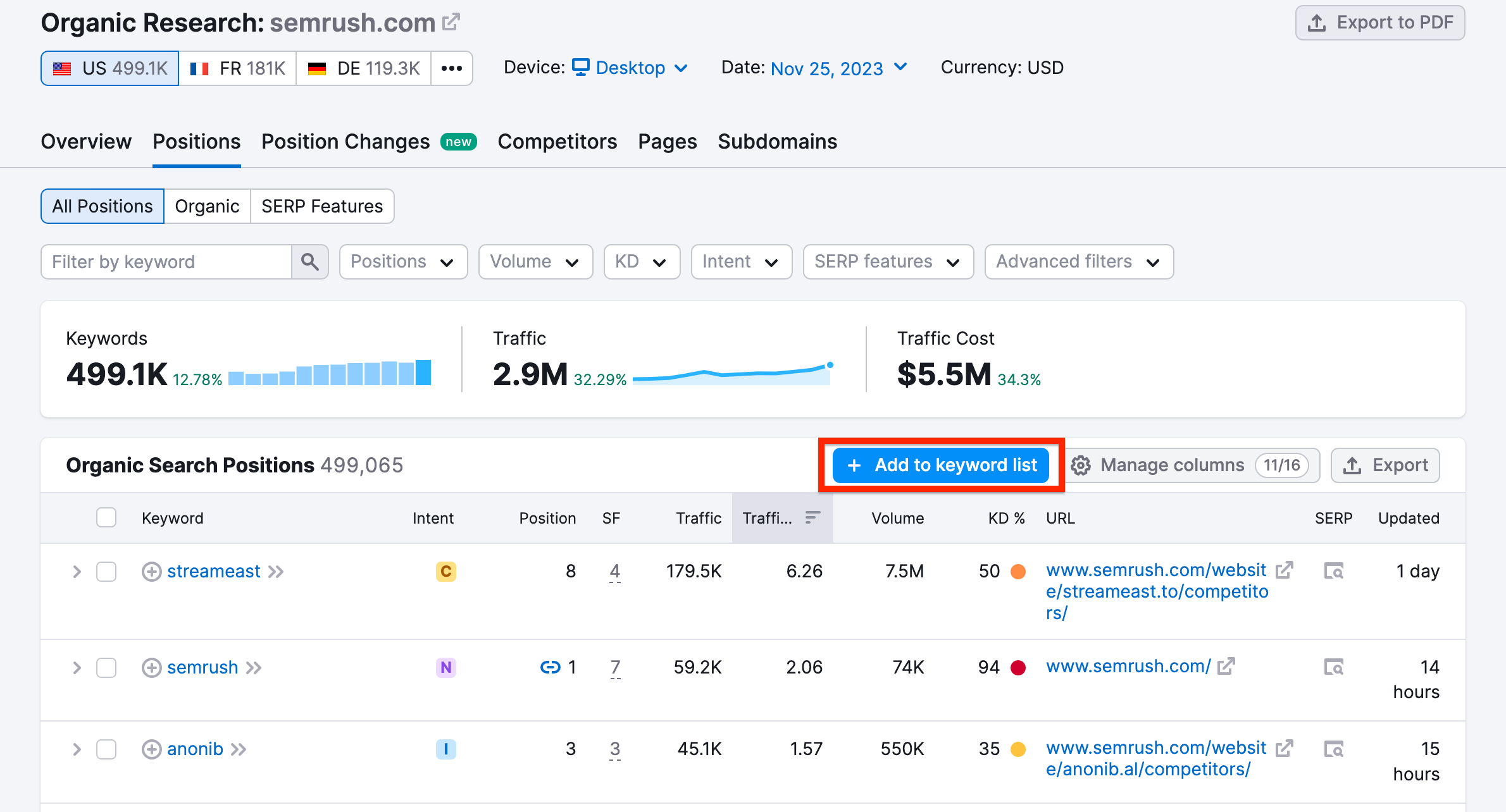Viewport: 1506px width, 812px height.
Task: Click the search magnifier in keyword filter
Action: 309,262
